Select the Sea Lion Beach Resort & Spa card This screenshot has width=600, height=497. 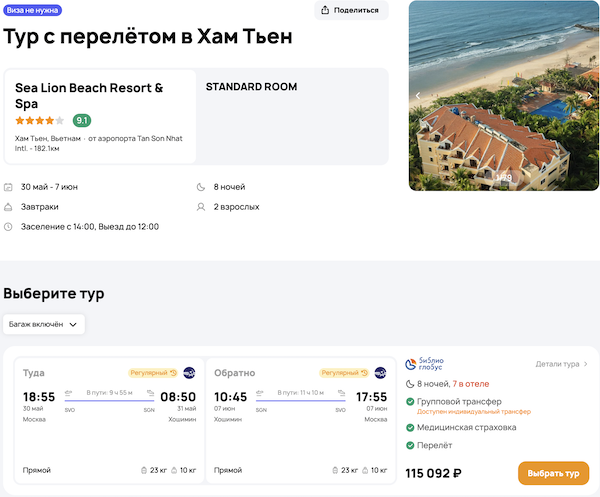[100, 116]
